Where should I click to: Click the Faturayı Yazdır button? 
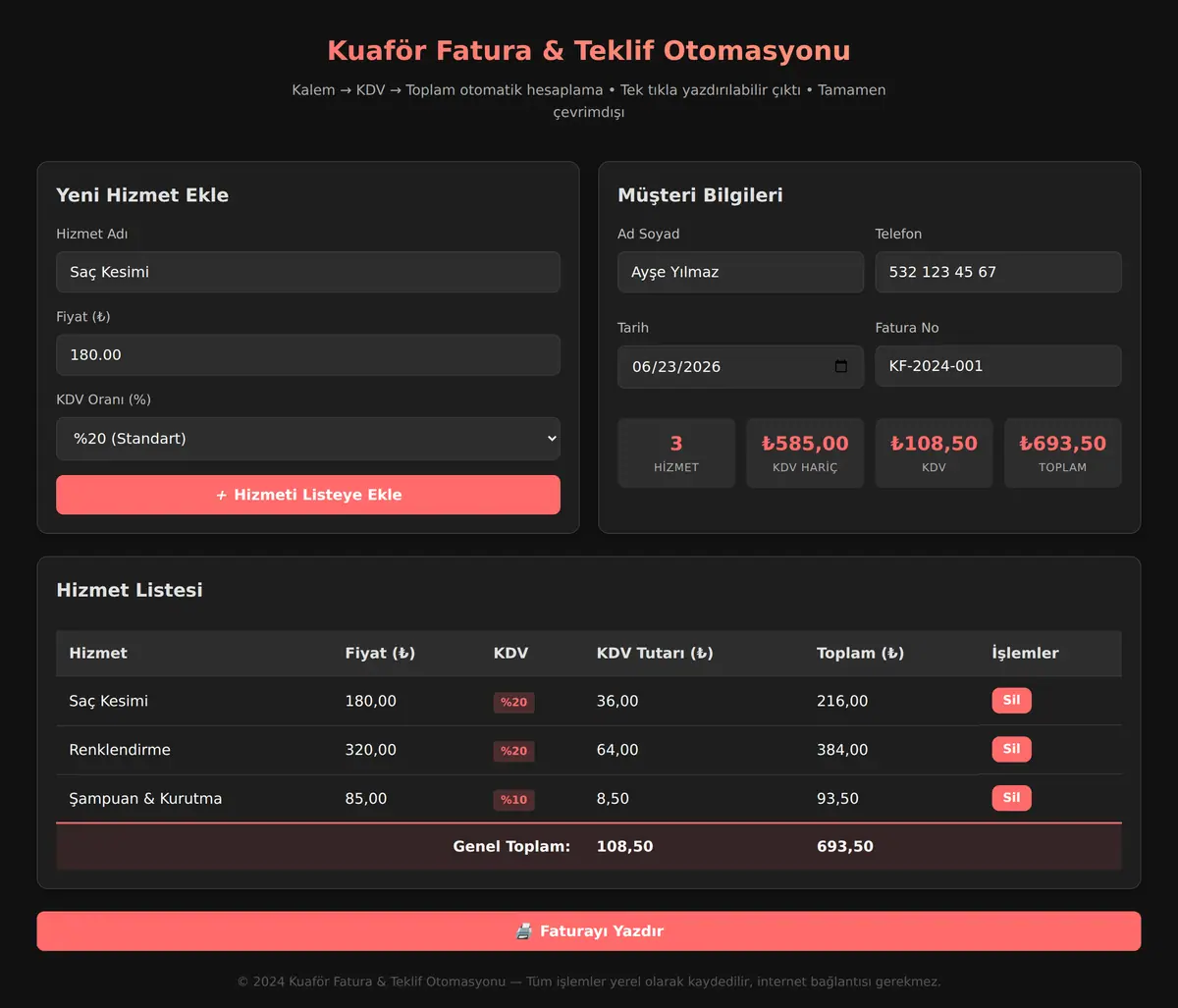(589, 931)
